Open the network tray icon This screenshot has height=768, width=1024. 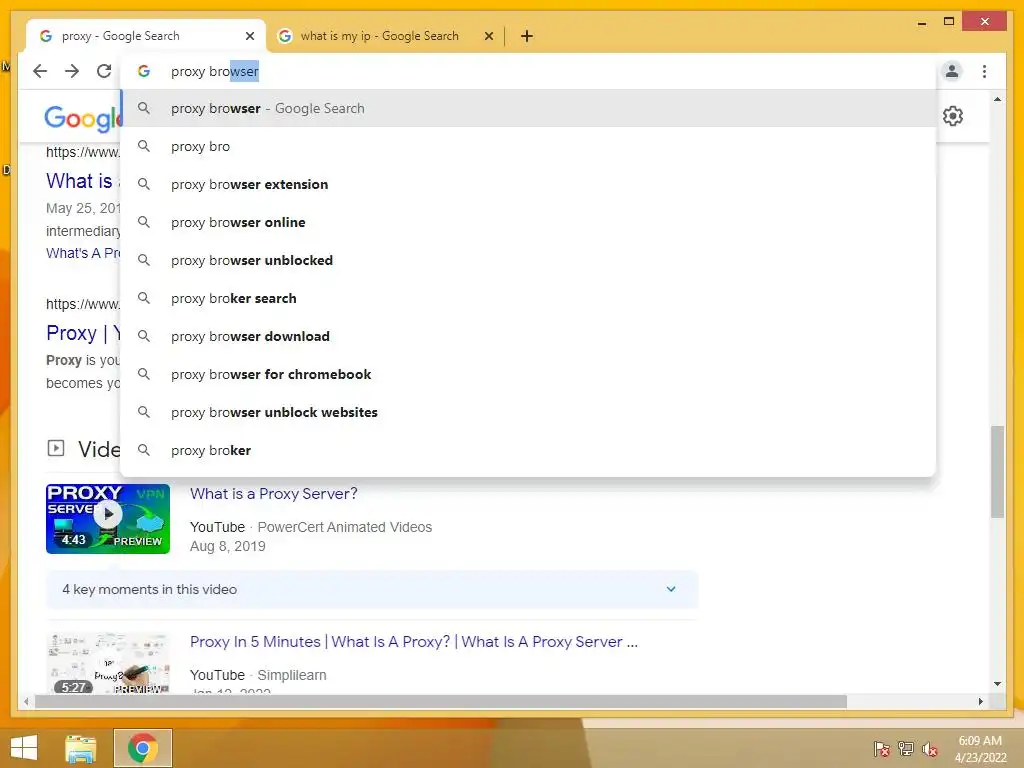pos(906,749)
